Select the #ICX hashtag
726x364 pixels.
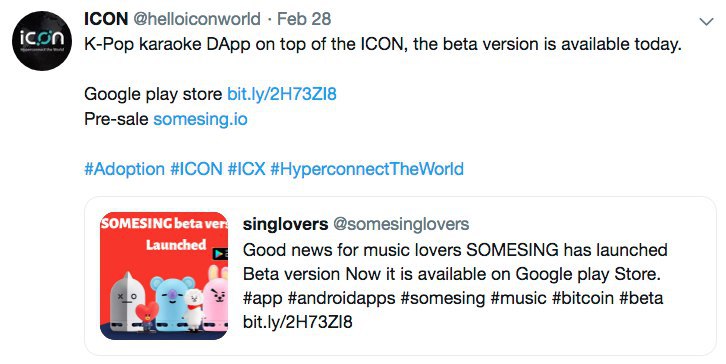[x=246, y=169]
